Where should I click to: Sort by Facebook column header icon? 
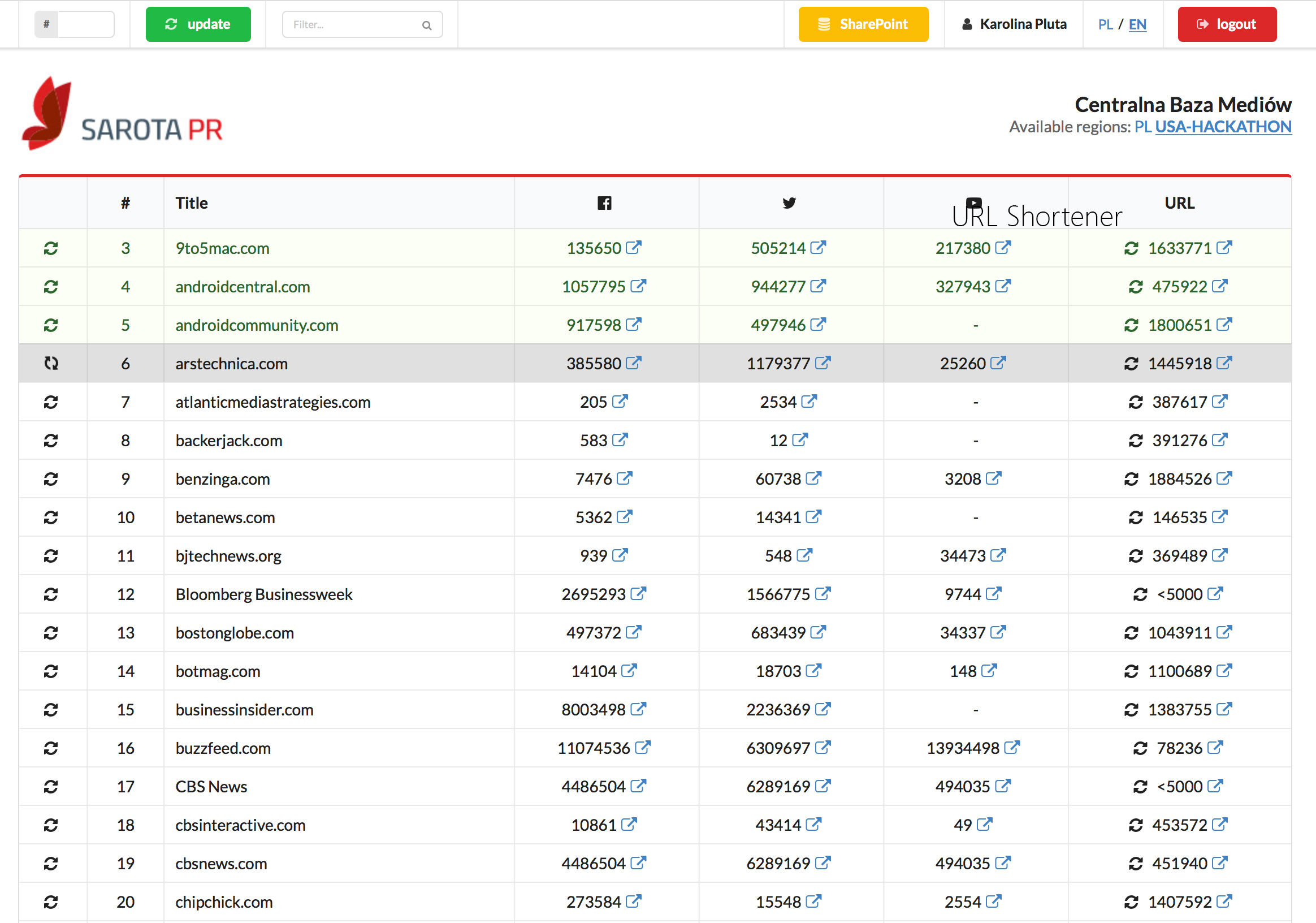(x=604, y=203)
